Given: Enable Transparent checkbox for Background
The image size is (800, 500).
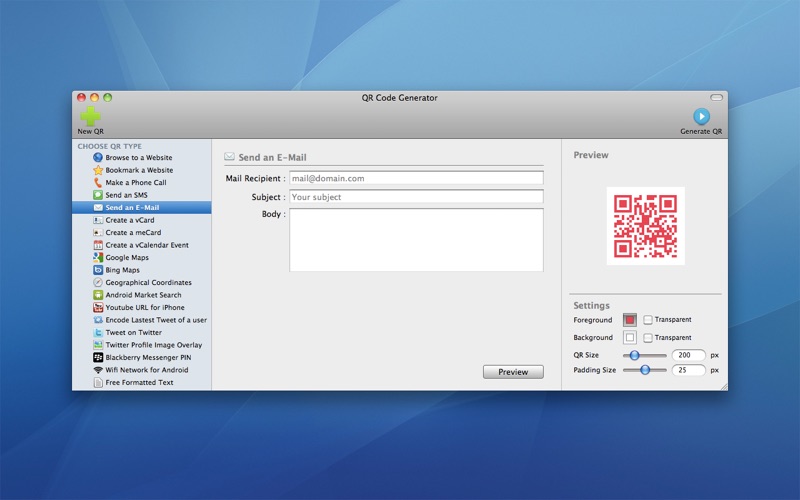Looking at the screenshot, I should (648, 338).
